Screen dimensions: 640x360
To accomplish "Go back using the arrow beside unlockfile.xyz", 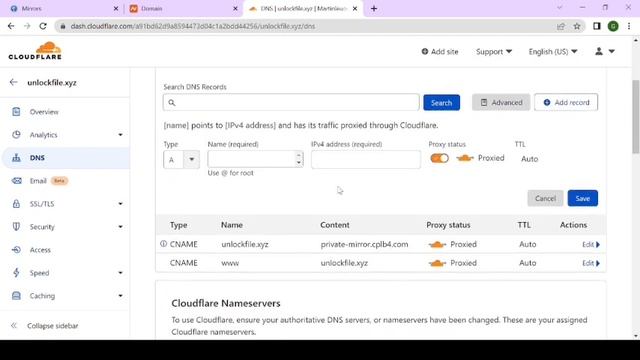I will coord(13,82).
